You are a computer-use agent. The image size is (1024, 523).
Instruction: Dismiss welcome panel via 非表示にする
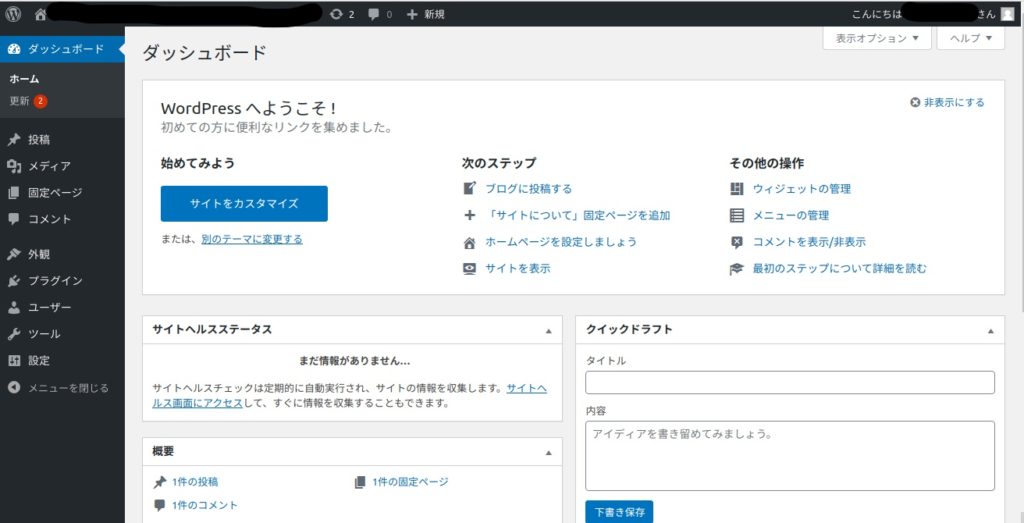pyautogui.click(x=947, y=103)
